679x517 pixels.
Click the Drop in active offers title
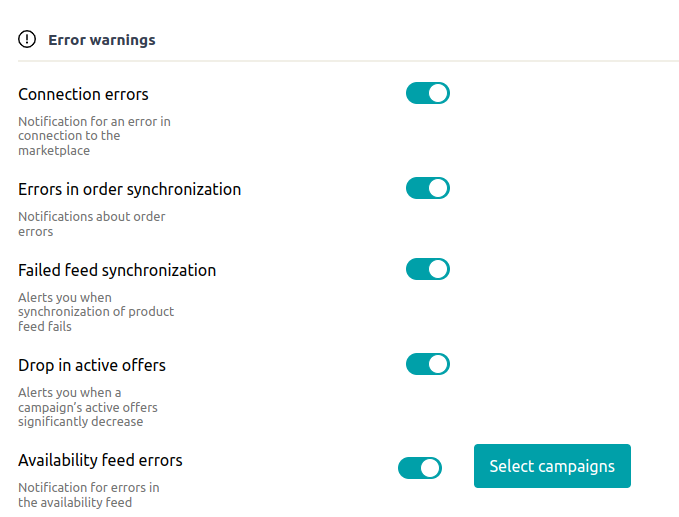[x=92, y=365]
